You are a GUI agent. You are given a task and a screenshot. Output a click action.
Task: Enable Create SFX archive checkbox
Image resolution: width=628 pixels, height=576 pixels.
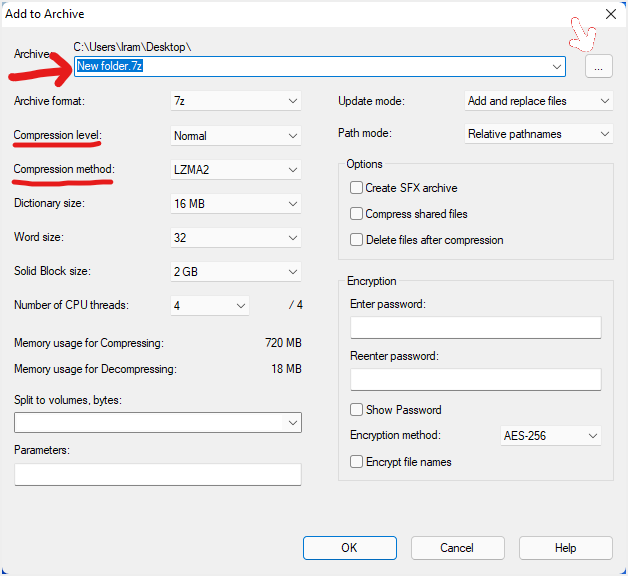pyautogui.click(x=356, y=188)
